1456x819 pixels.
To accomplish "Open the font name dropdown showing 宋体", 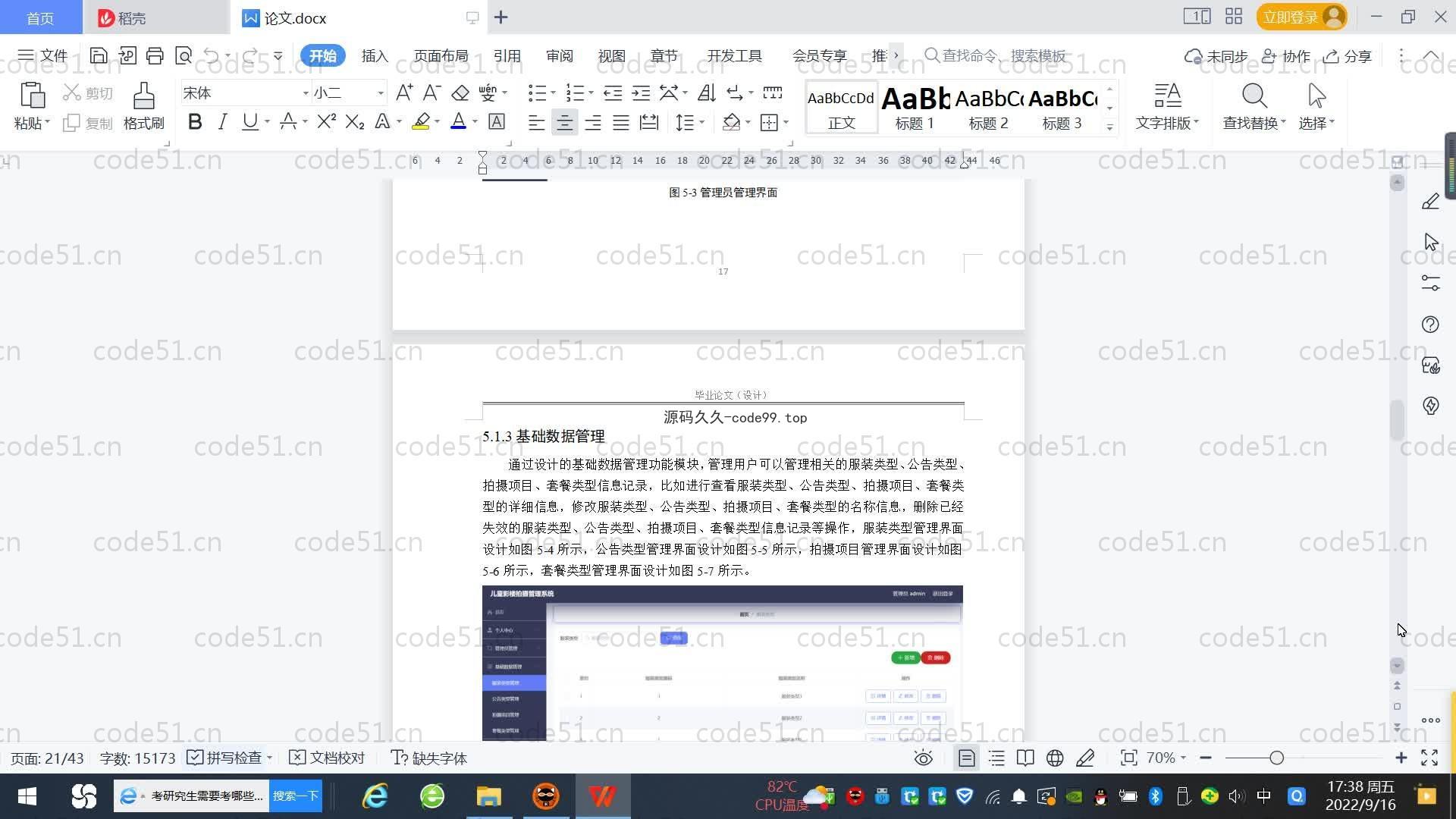I will click(x=306, y=93).
